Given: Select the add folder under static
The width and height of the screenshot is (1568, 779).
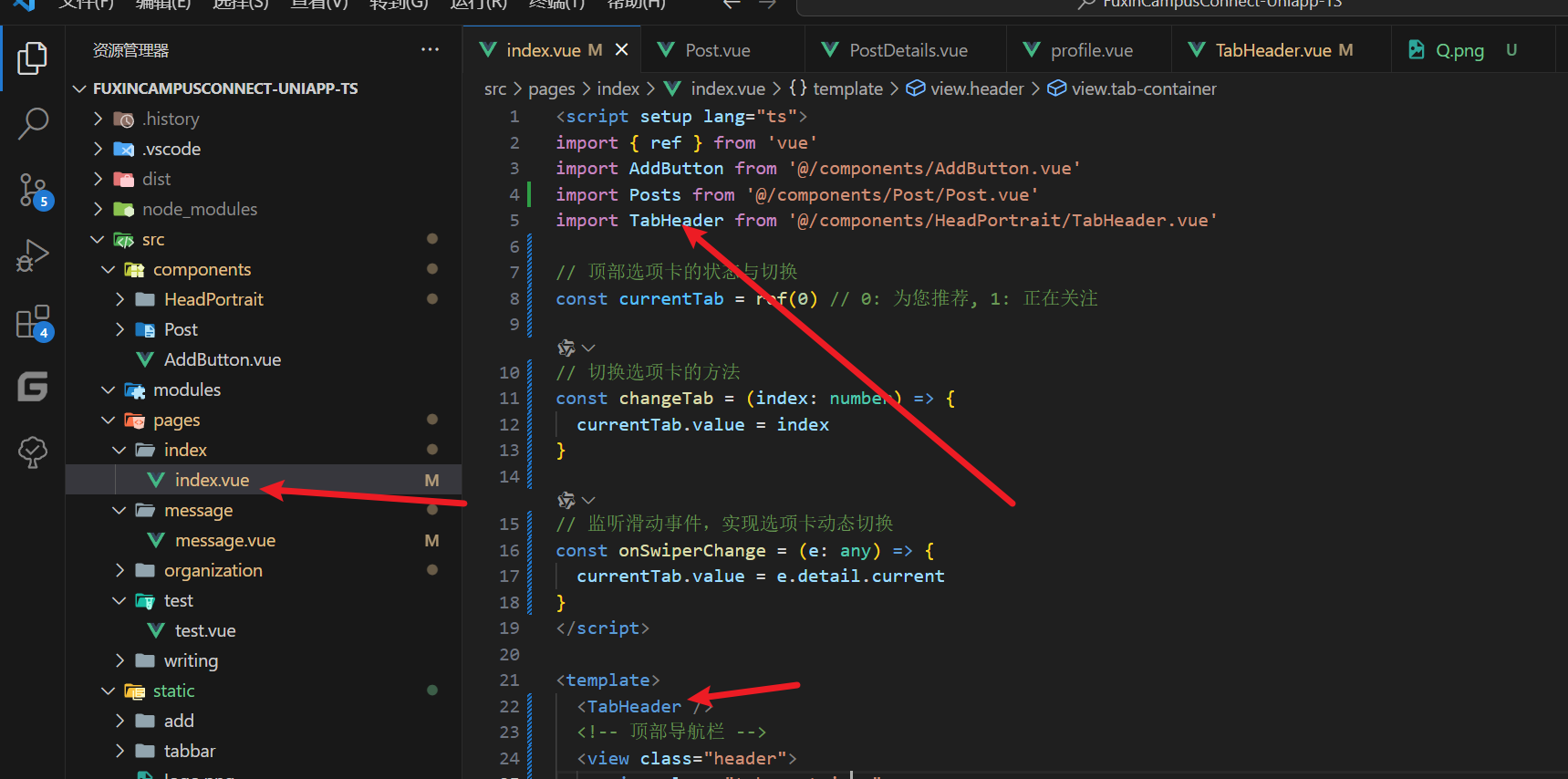Looking at the screenshot, I should point(264,721).
